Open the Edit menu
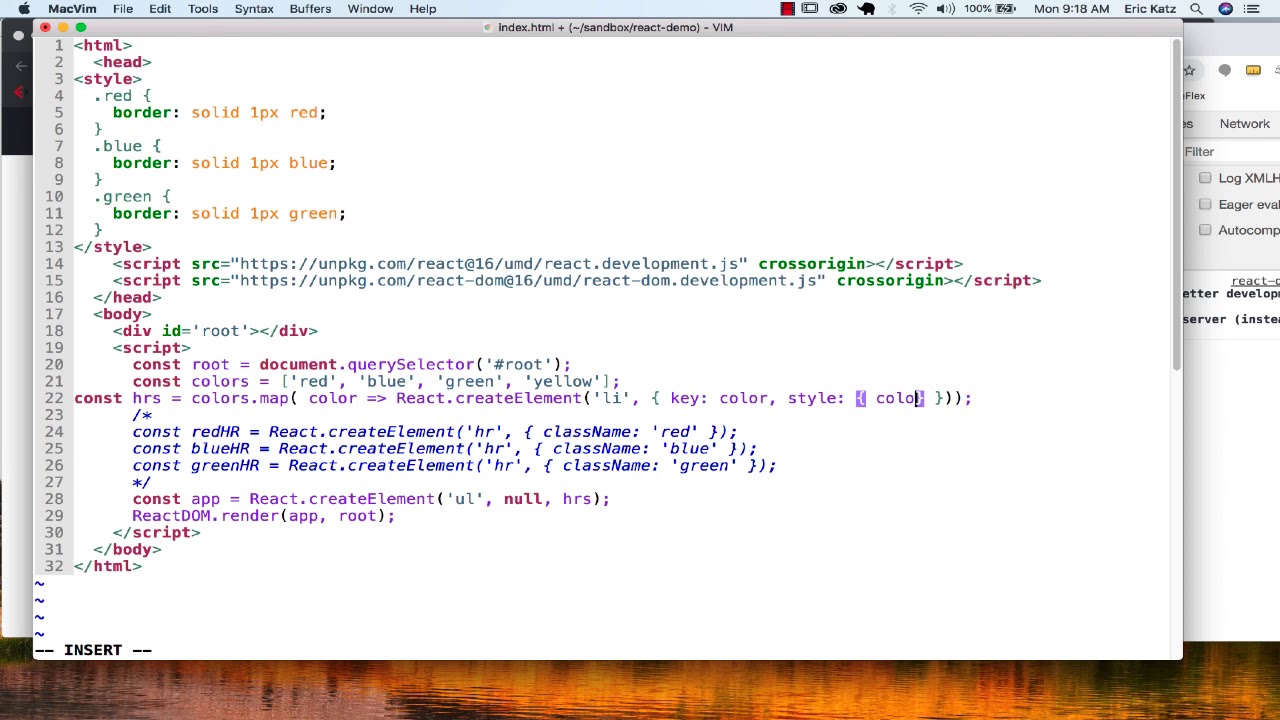Viewport: 1280px width, 720px height. [160, 9]
